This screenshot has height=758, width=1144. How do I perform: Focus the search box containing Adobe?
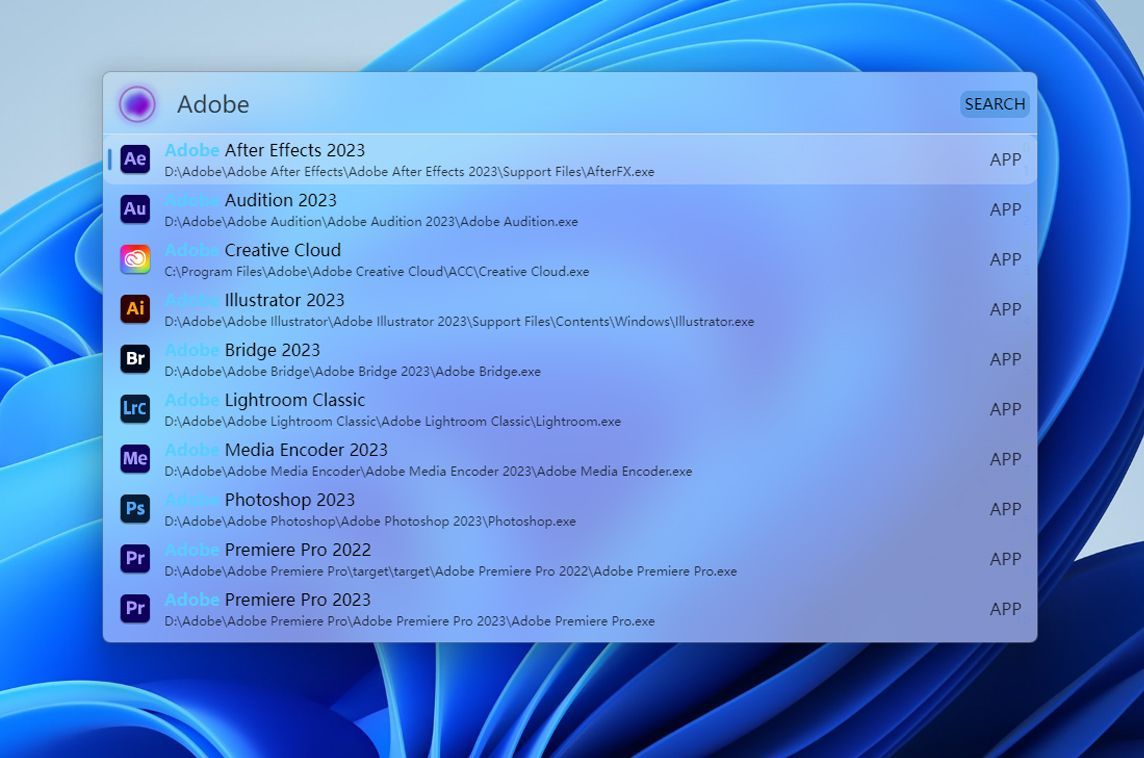point(562,104)
